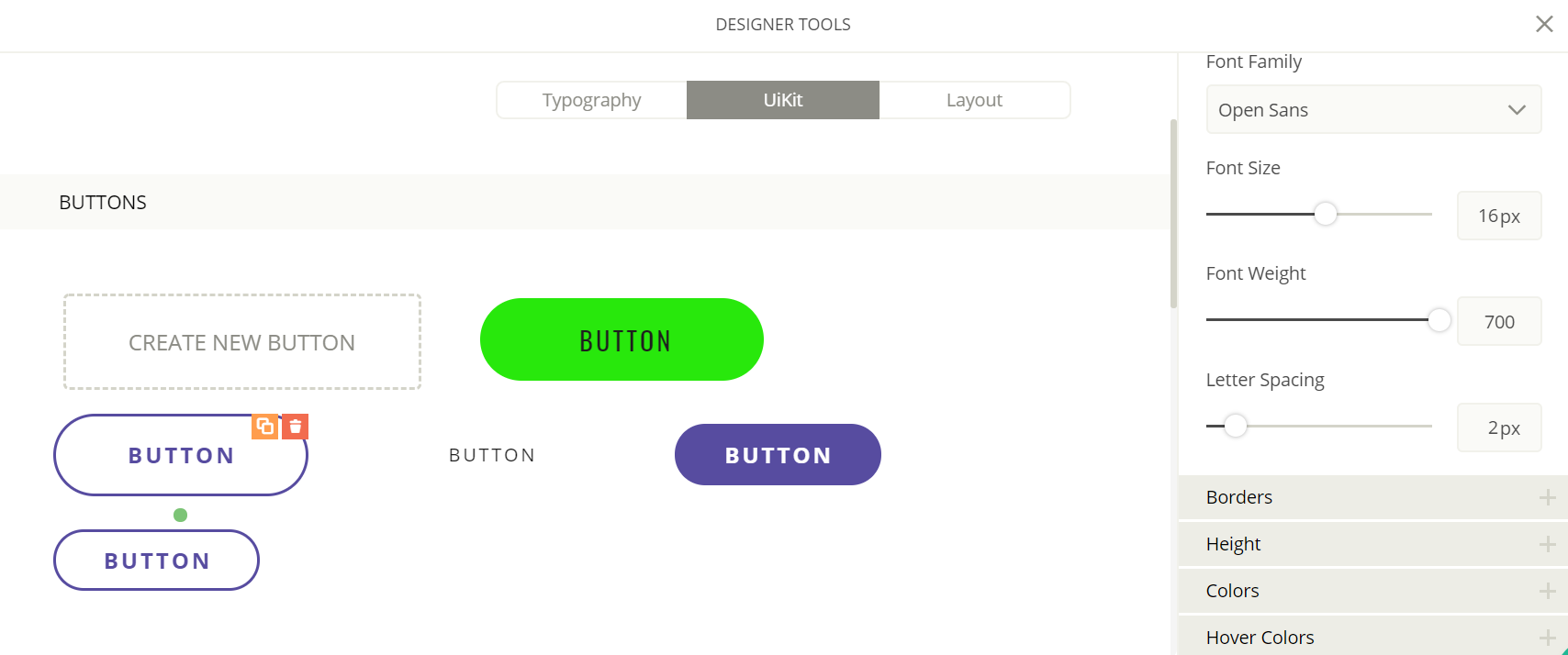The height and width of the screenshot is (655, 1568).
Task: Click the Font Size slider handle
Action: [x=1325, y=214]
